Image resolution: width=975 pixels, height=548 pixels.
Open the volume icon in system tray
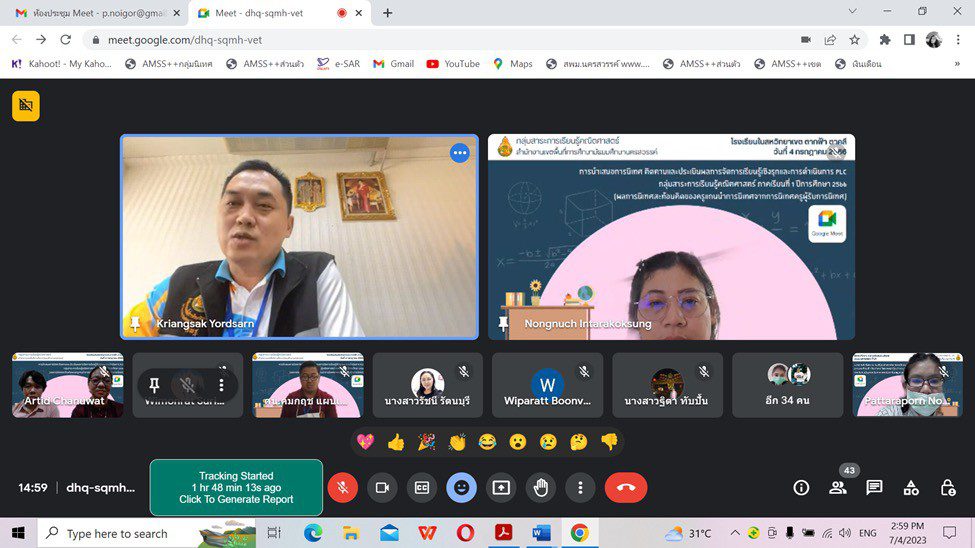pos(844,533)
